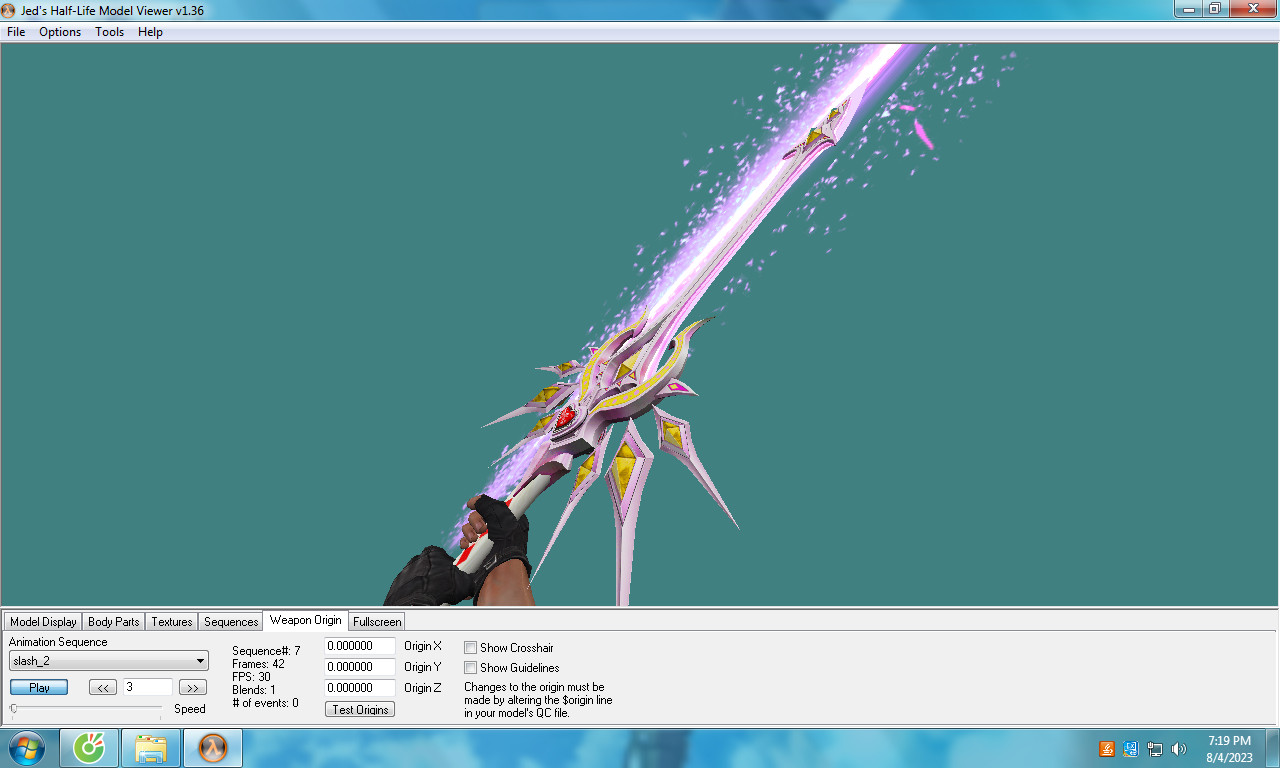Open Windows Explorer from the taskbar
The width and height of the screenshot is (1280, 768).
coord(150,747)
